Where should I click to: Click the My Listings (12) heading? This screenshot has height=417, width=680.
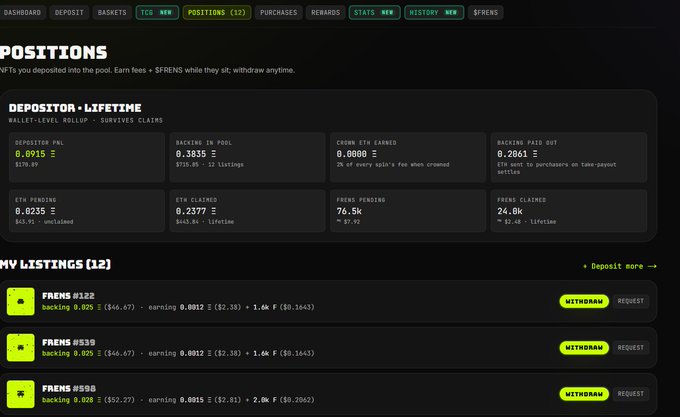click(56, 264)
